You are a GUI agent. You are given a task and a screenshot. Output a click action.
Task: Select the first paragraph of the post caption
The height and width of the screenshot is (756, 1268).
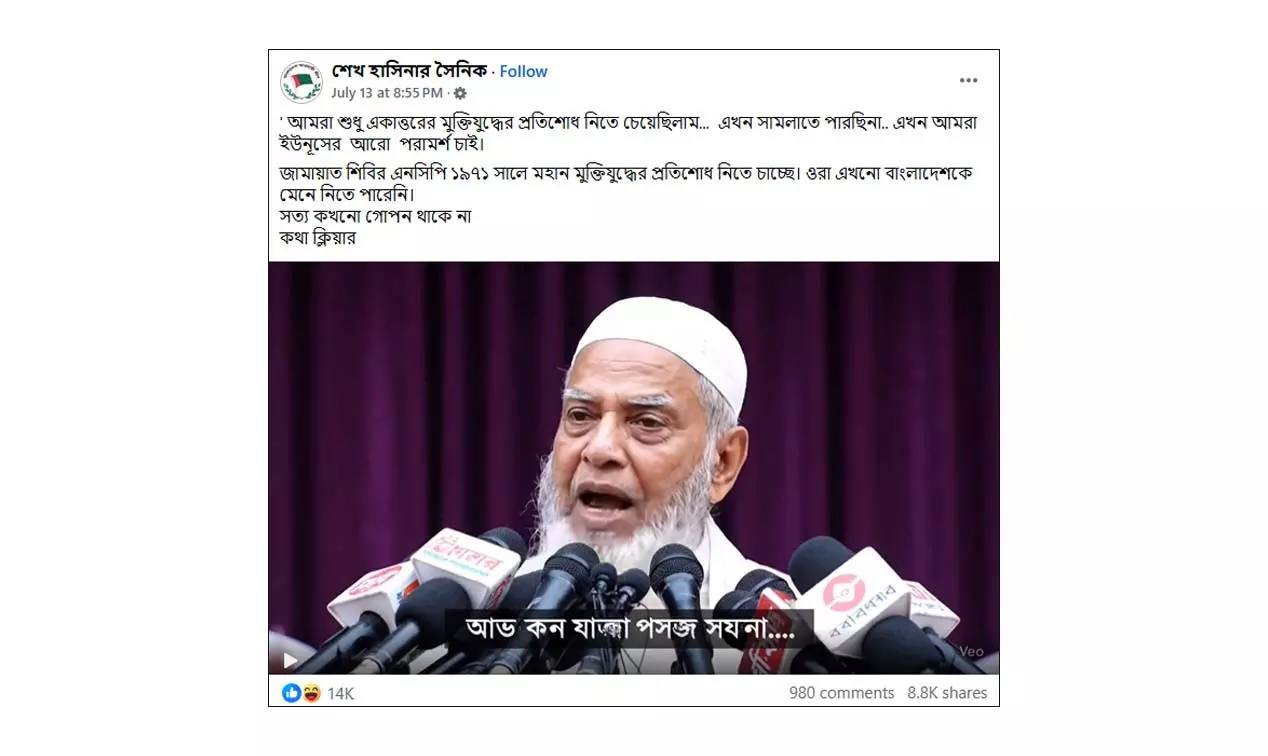click(630, 133)
